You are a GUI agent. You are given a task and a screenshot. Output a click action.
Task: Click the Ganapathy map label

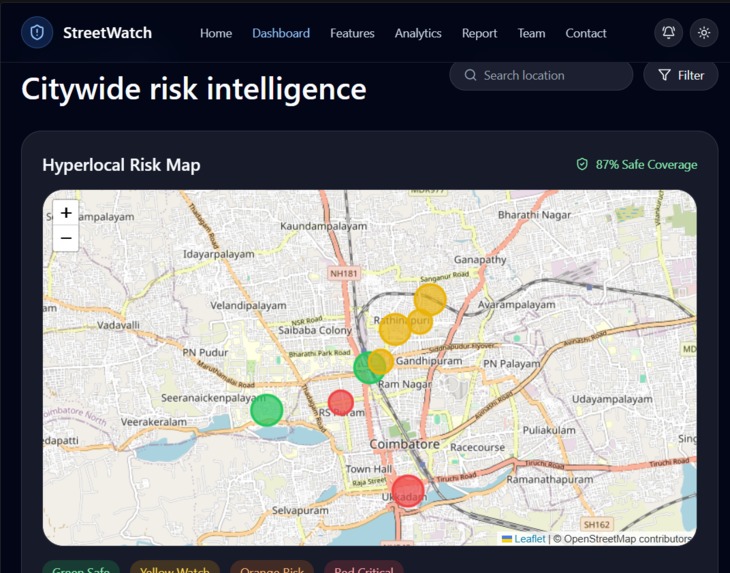click(x=480, y=260)
